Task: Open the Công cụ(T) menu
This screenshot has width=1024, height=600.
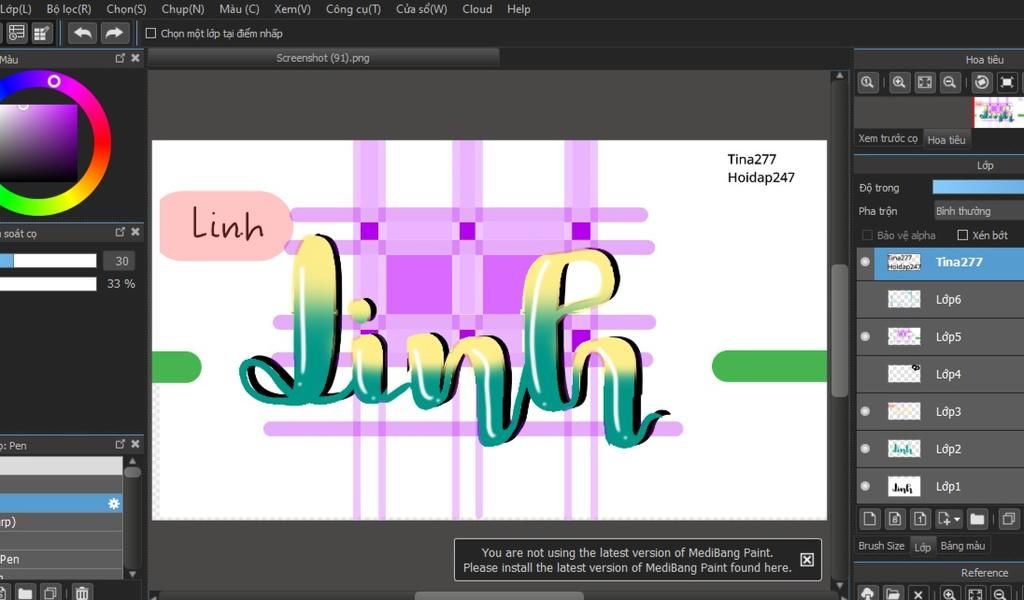Action: pyautogui.click(x=353, y=9)
